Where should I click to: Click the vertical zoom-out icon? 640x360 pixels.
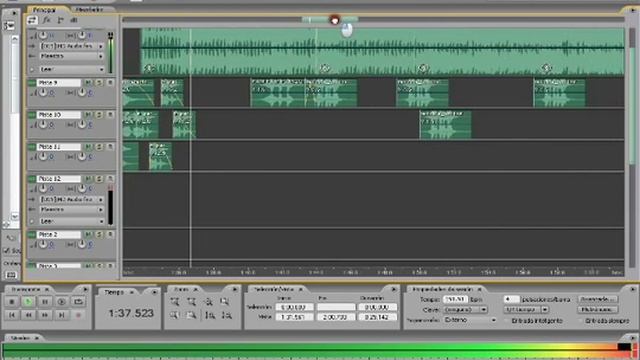click(x=227, y=315)
